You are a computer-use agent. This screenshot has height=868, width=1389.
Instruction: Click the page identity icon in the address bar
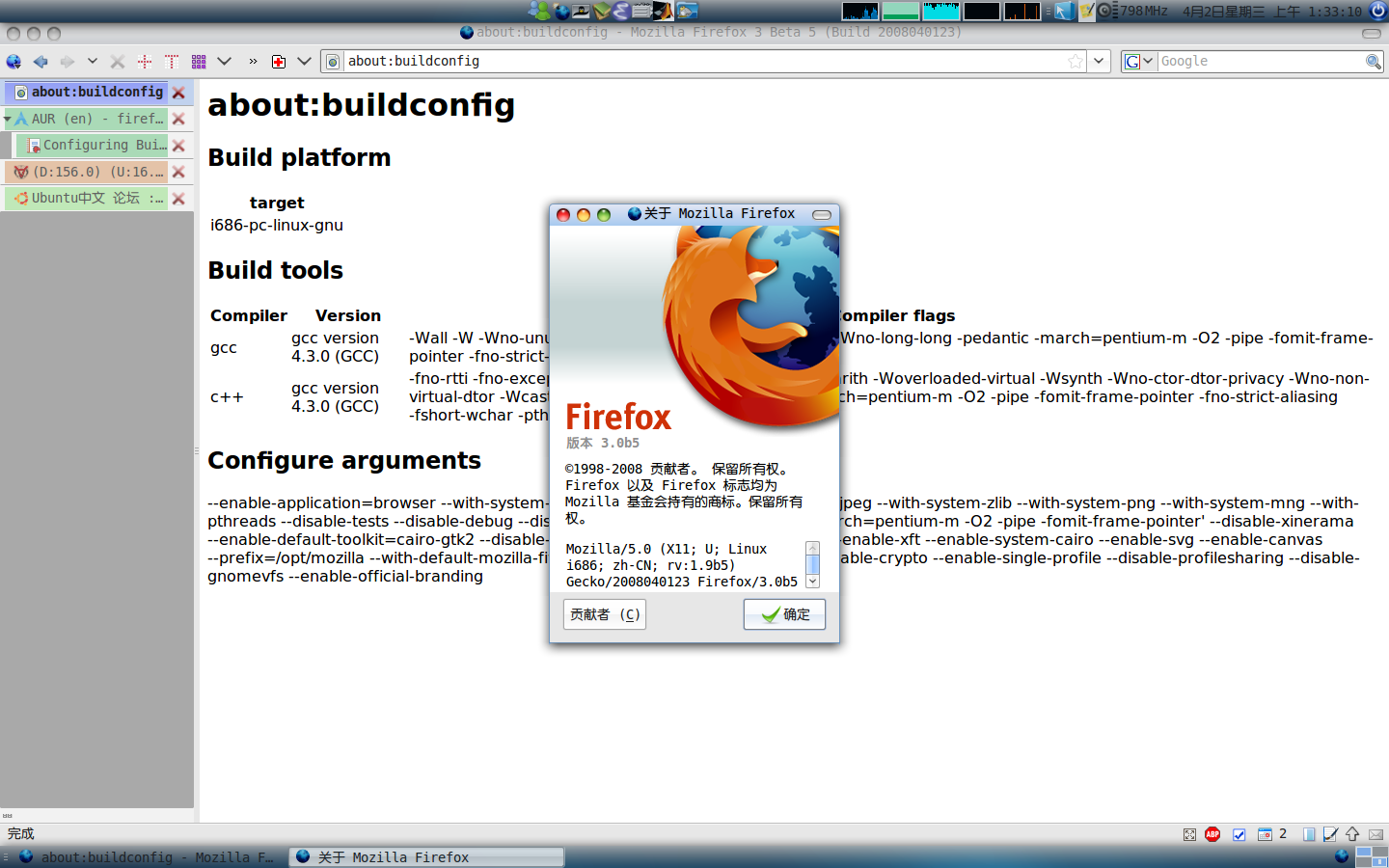[x=333, y=62]
